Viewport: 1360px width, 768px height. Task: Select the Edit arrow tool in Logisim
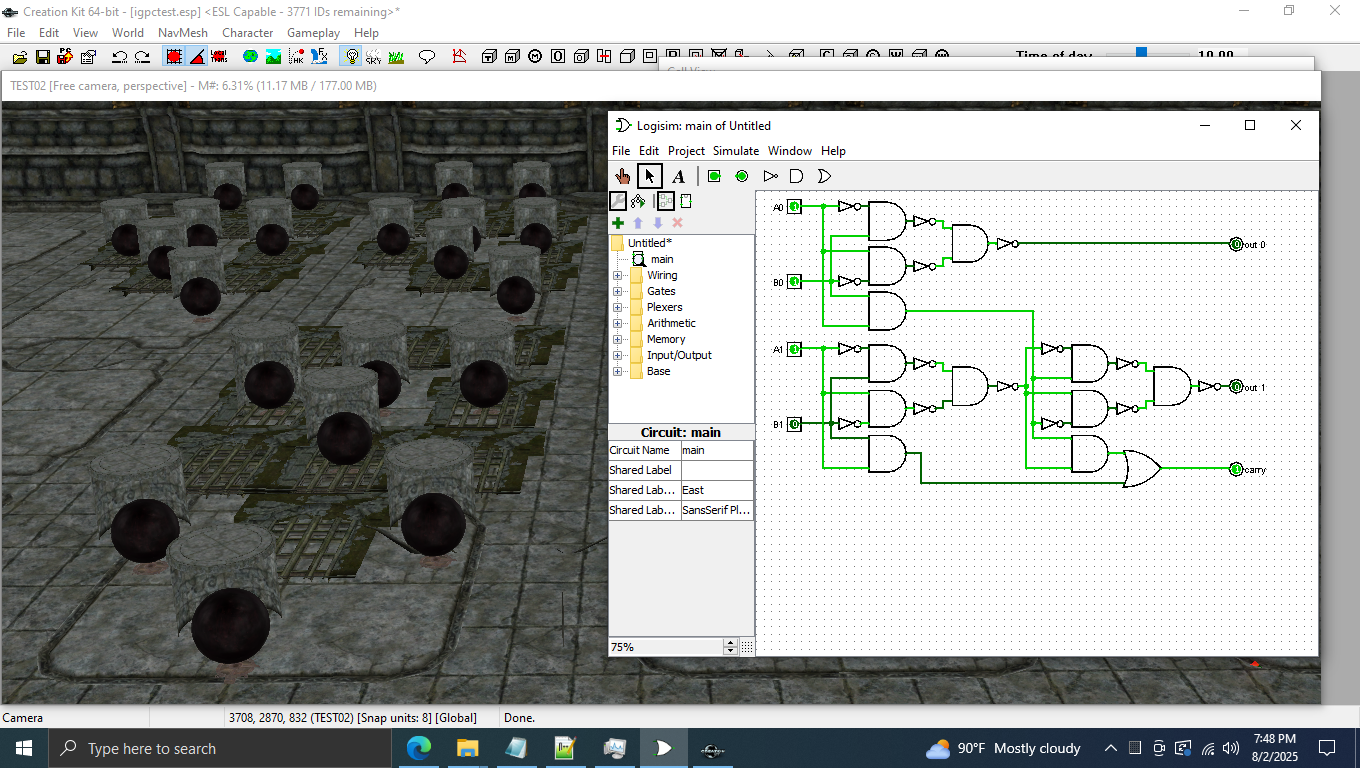tap(650, 176)
